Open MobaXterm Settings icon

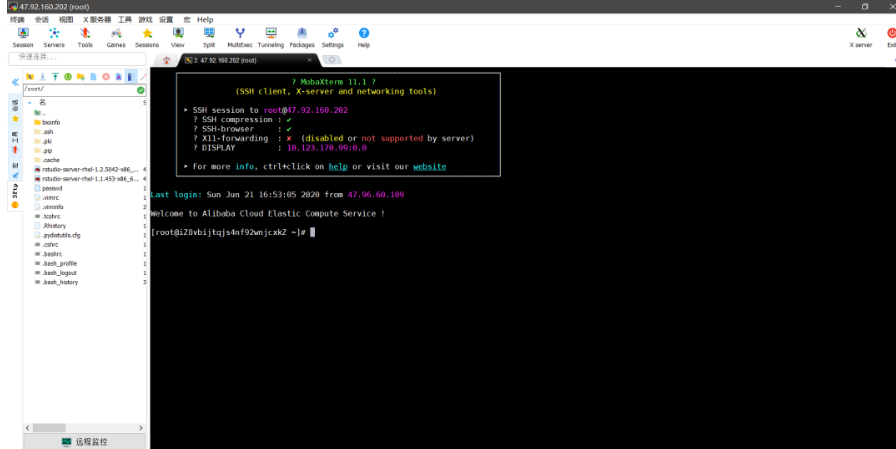pos(333,37)
